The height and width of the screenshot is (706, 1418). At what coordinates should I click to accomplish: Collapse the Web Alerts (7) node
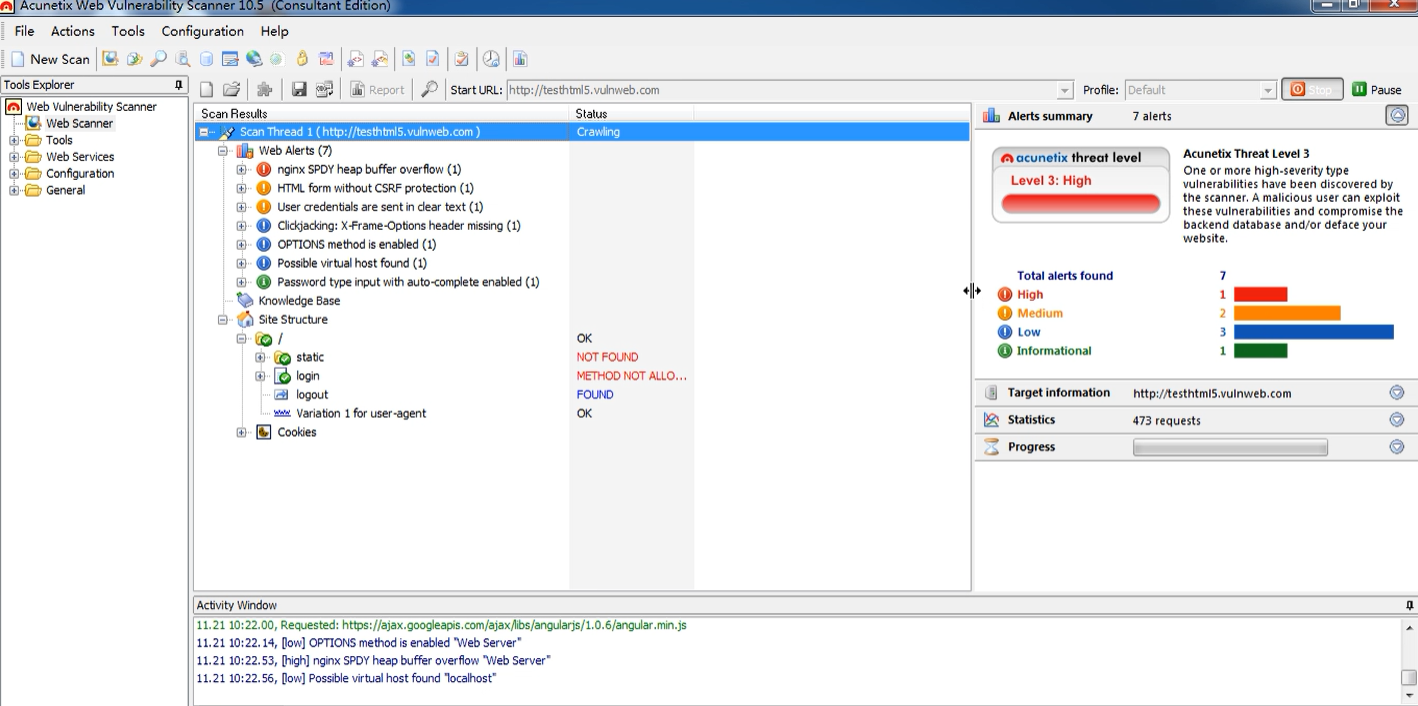(223, 151)
